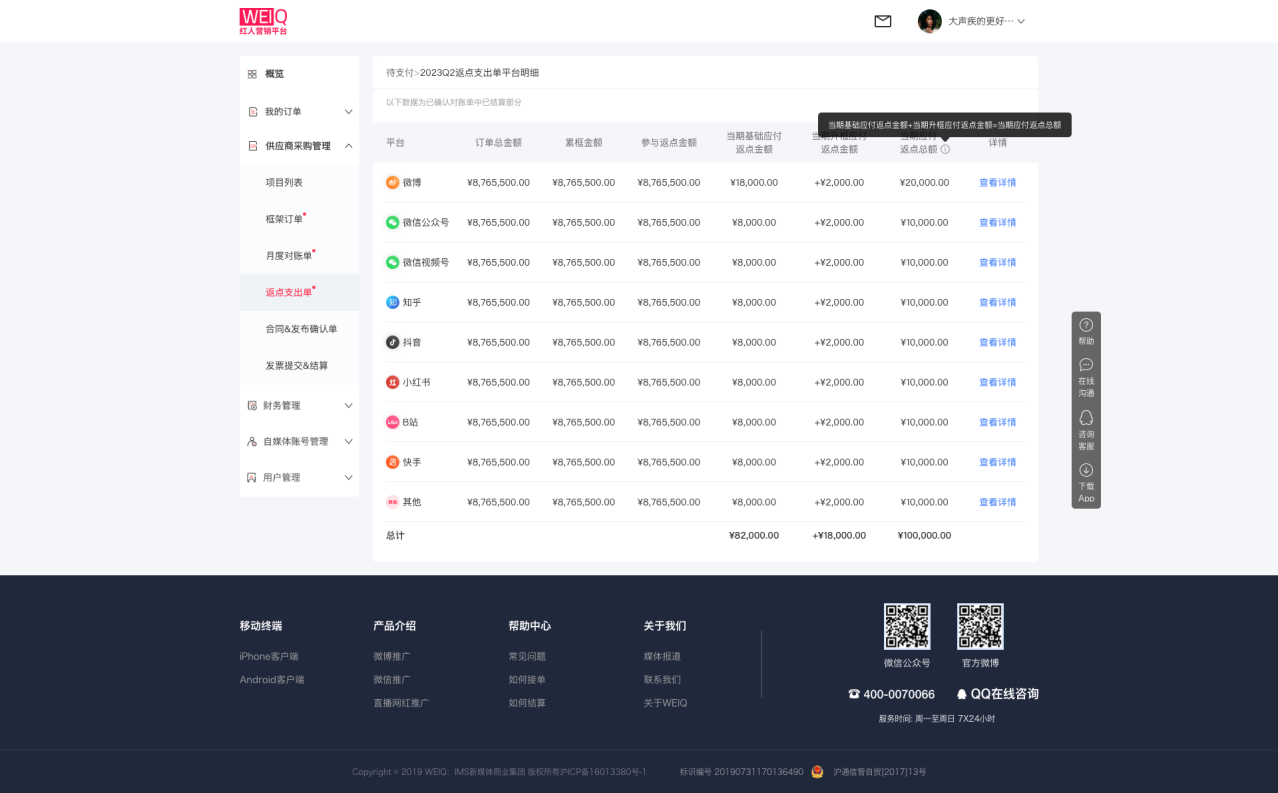Open the 咨询客服 customer service icon

coord(1086,418)
